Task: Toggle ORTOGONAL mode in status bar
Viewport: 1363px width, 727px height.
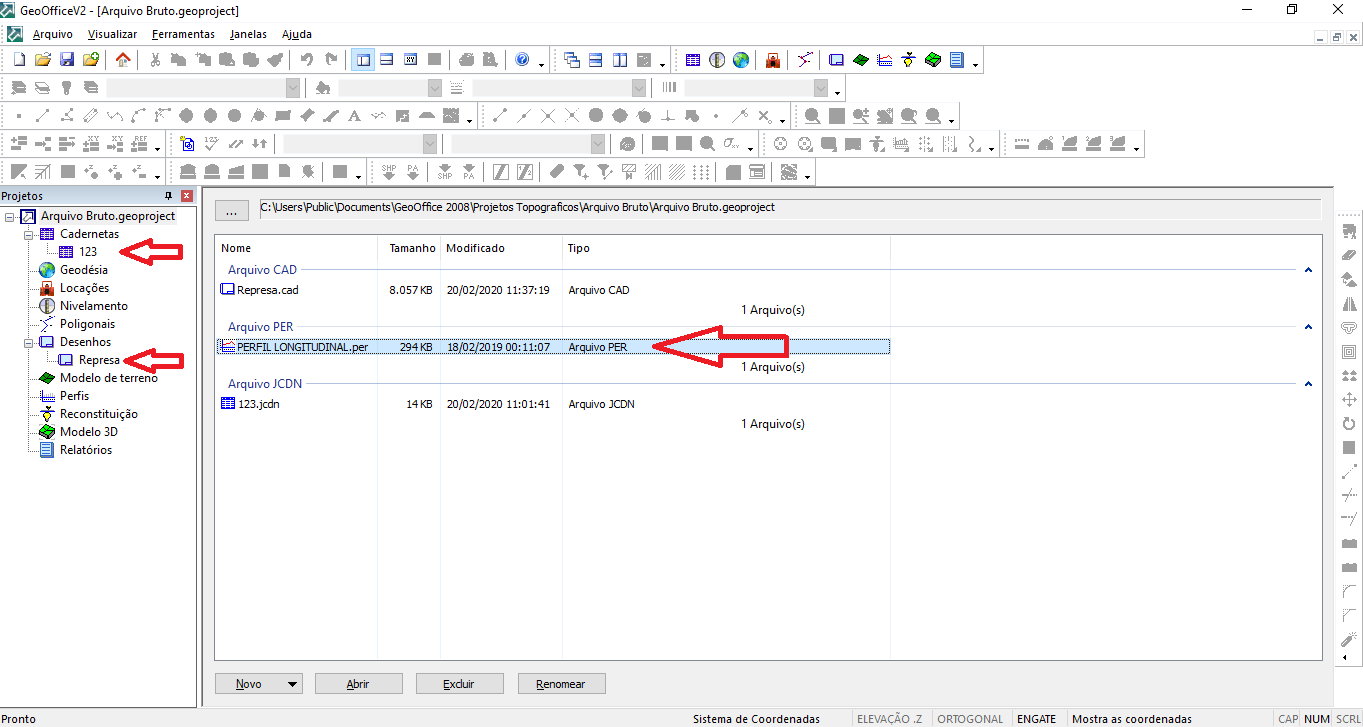Action: click(x=970, y=719)
